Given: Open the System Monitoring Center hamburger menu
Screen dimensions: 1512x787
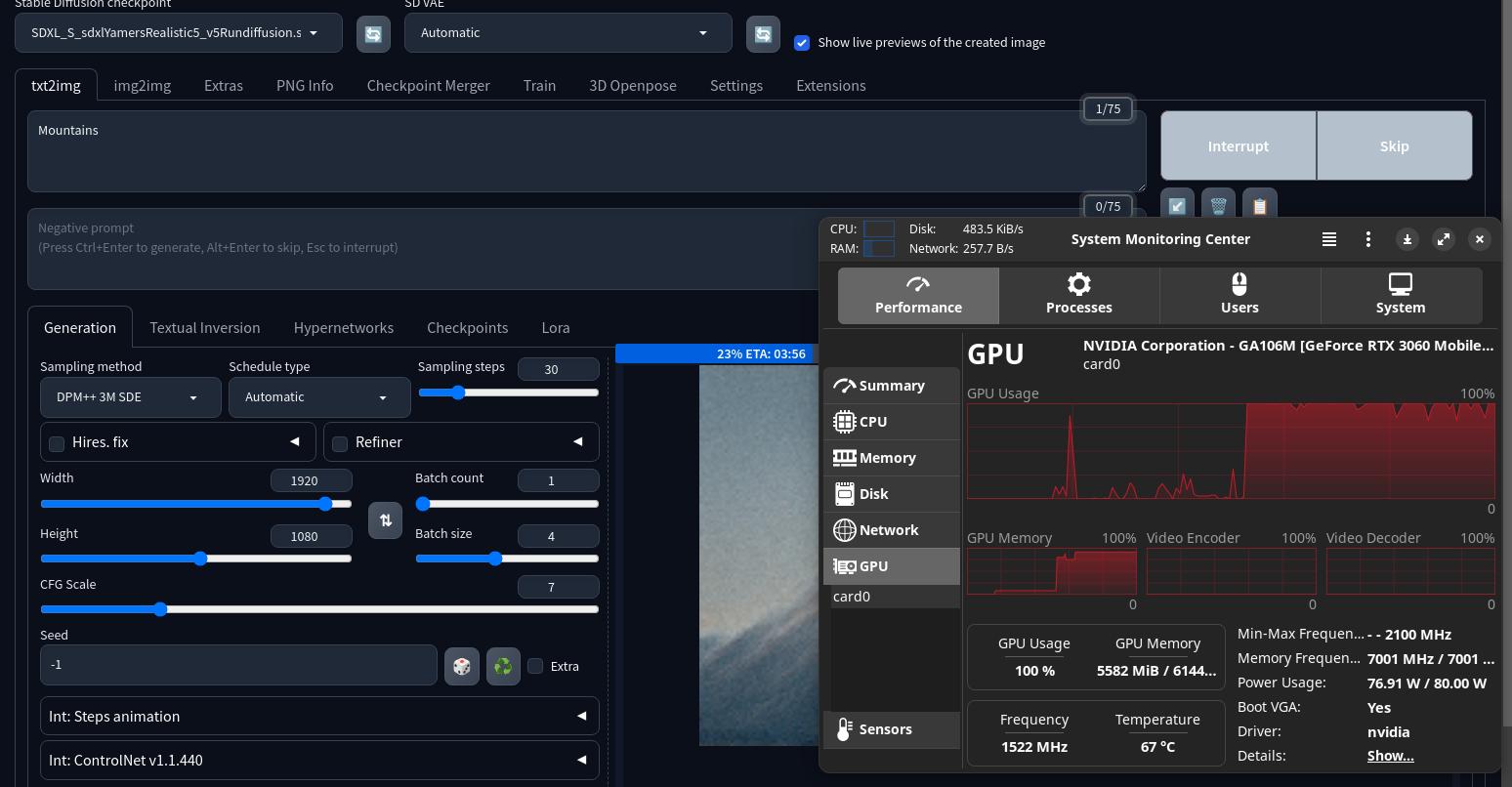Looking at the screenshot, I should pos(1328,239).
